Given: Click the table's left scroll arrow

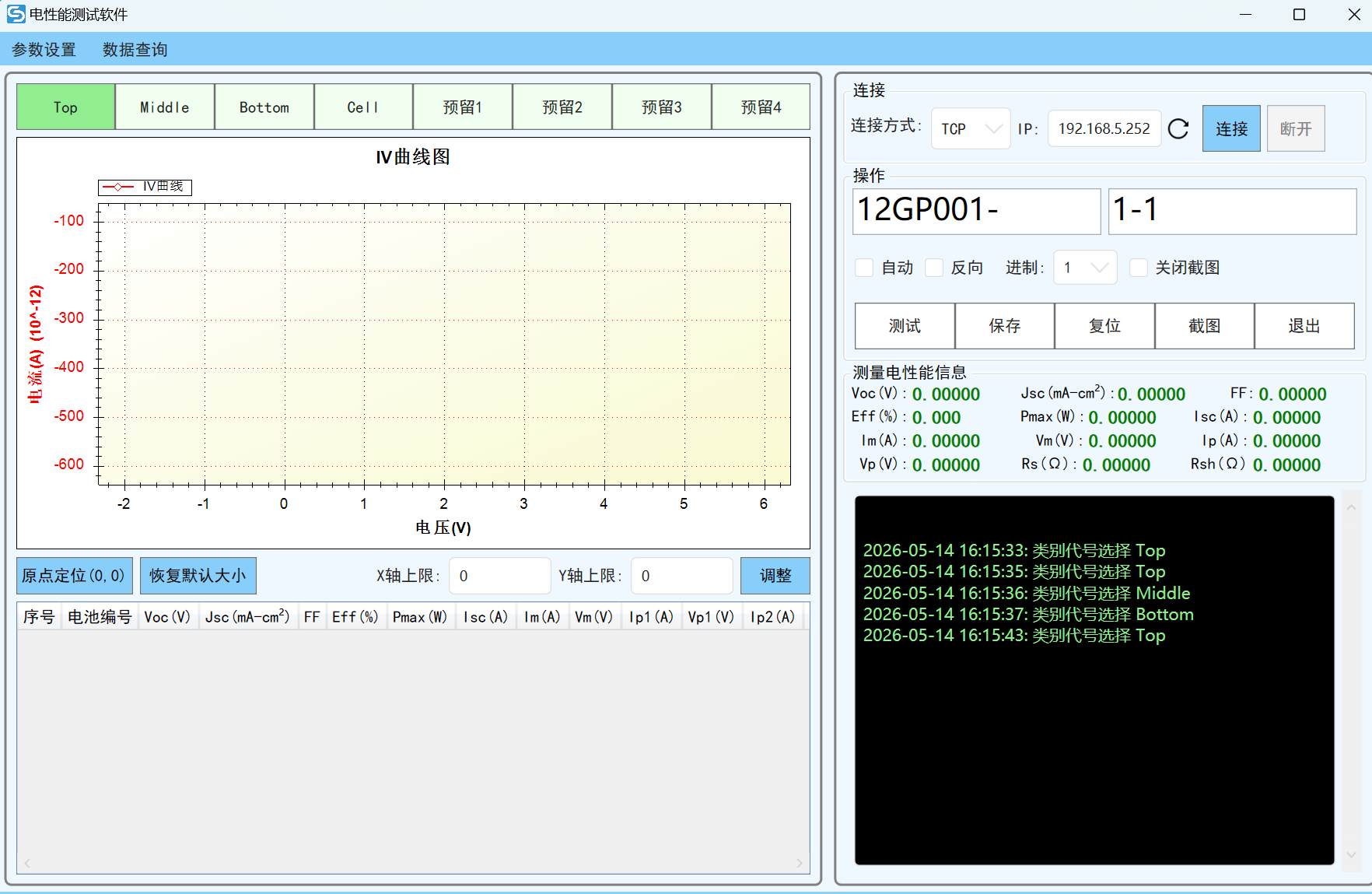Looking at the screenshot, I should [x=27, y=863].
